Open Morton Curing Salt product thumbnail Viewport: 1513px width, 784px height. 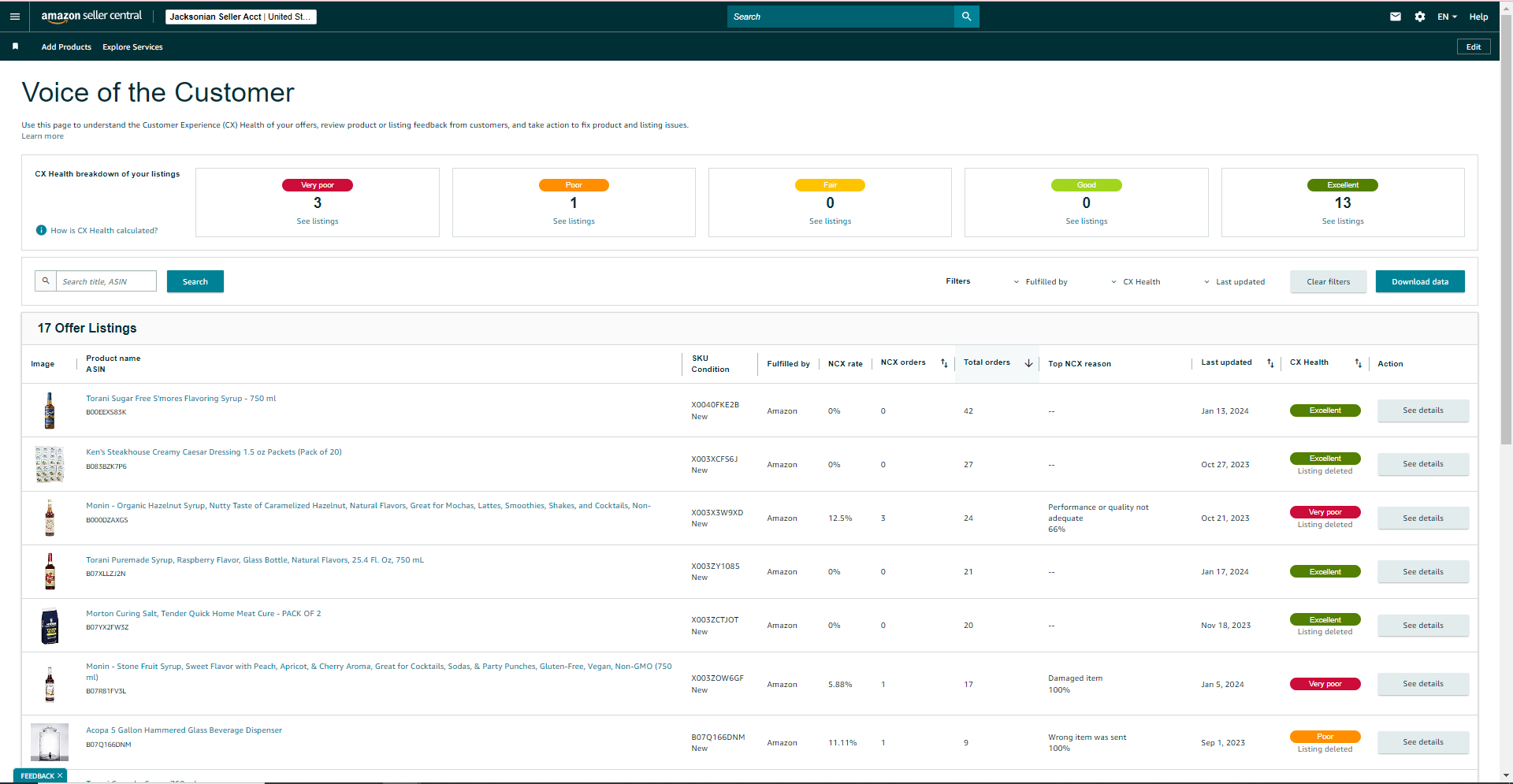coord(50,626)
